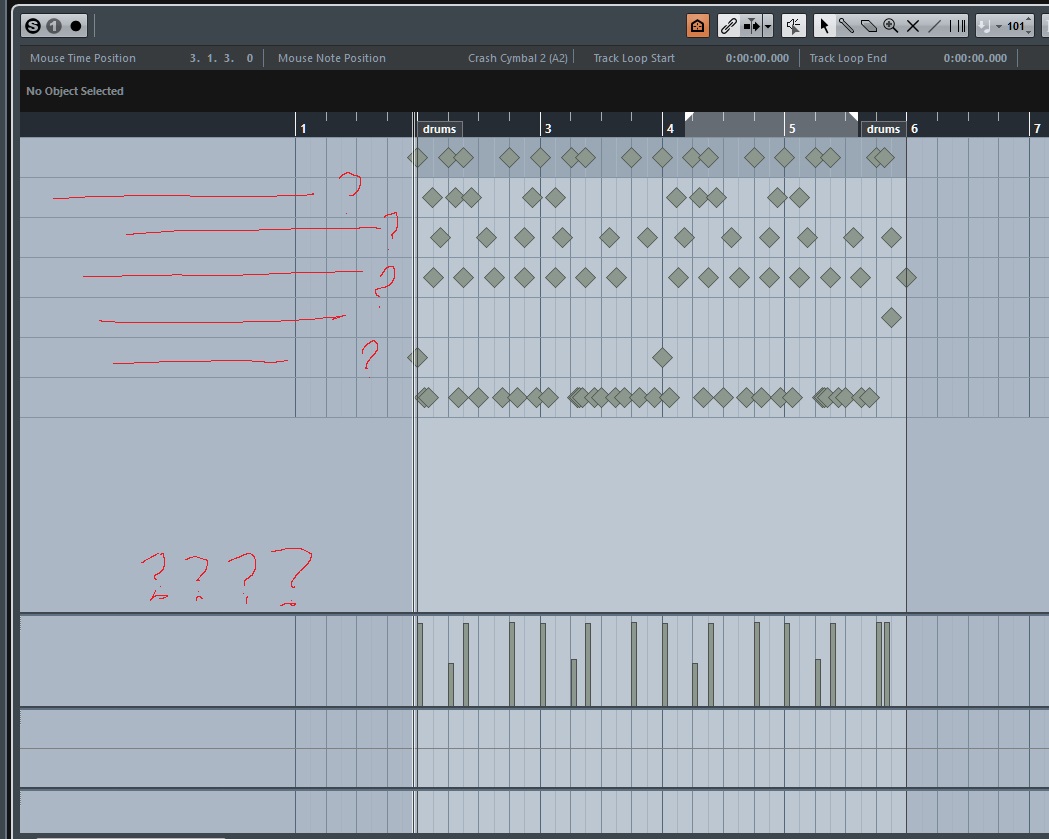Viewport: 1049px width, 839px height.
Task: Click the Track Loop End label
Action: coord(848,58)
